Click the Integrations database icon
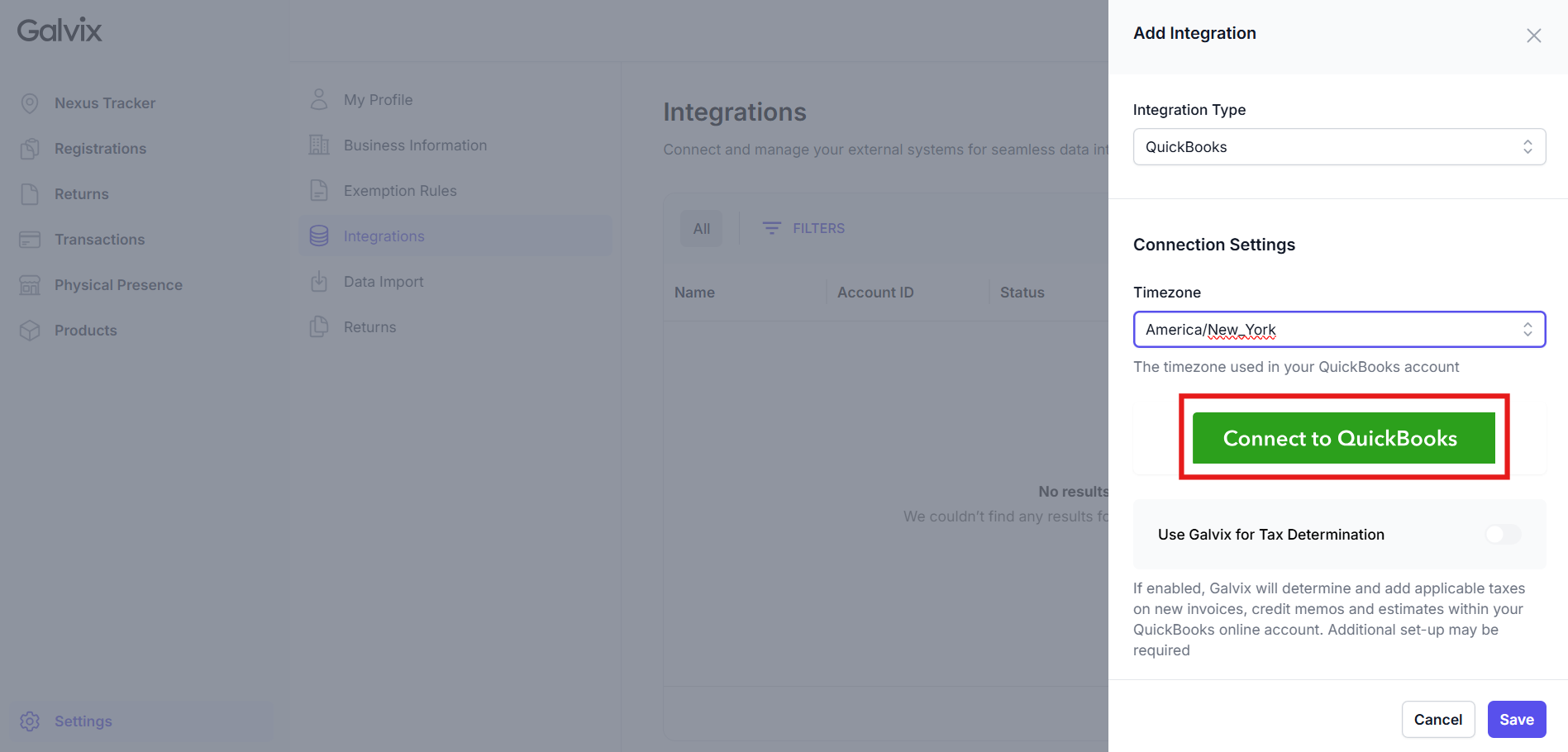The width and height of the screenshot is (1568, 752). 319,236
